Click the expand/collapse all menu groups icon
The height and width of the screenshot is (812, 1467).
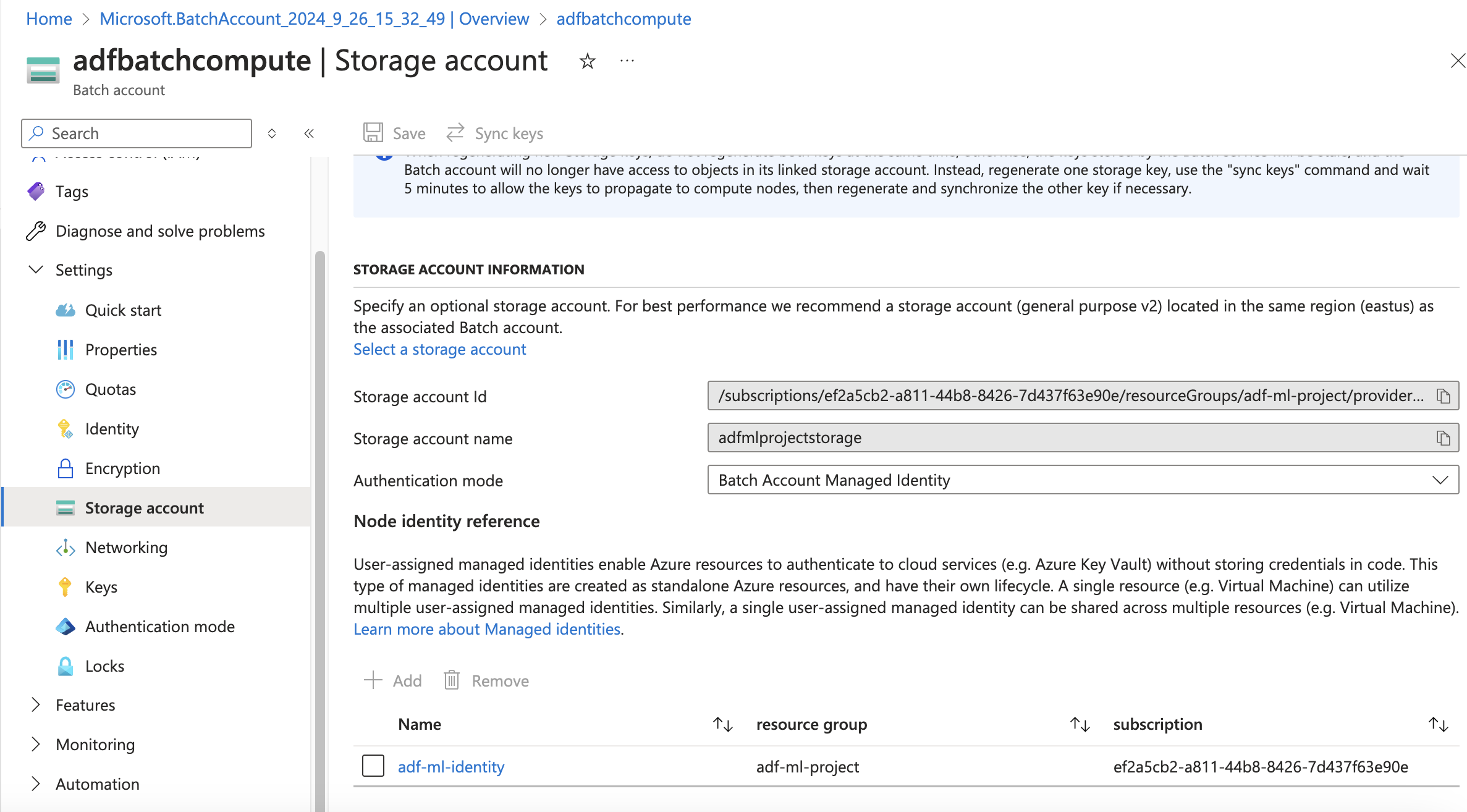pyautogui.click(x=272, y=133)
